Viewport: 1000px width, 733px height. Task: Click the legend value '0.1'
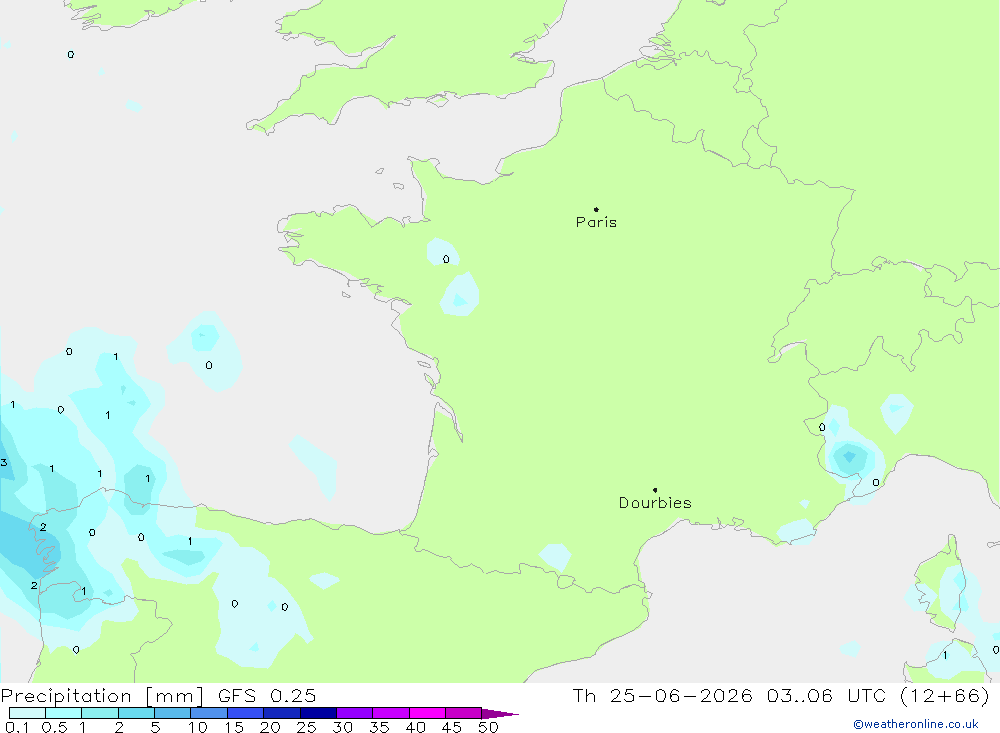point(17,727)
